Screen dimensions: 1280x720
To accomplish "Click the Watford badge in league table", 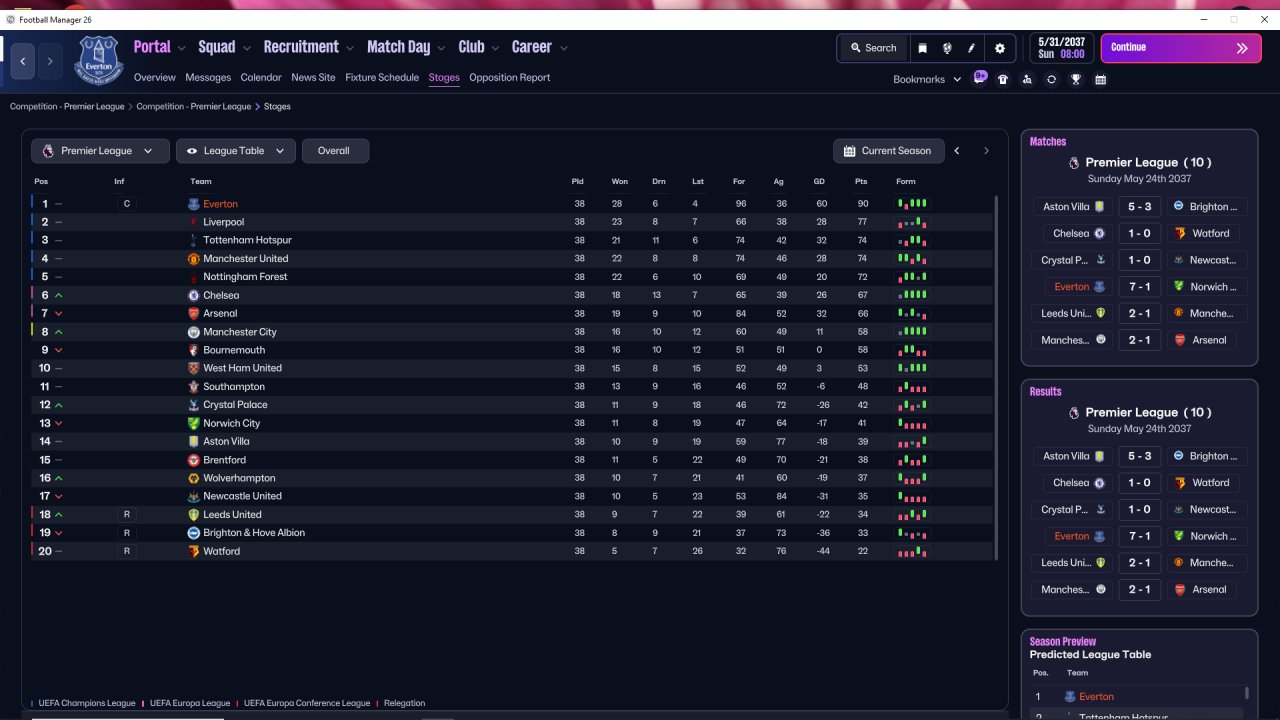I will pyautogui.click(x=194, y=551).
